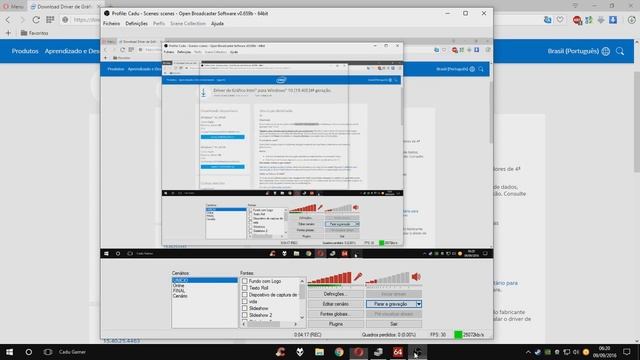Click the red adblock extension icon

[577, 20]
